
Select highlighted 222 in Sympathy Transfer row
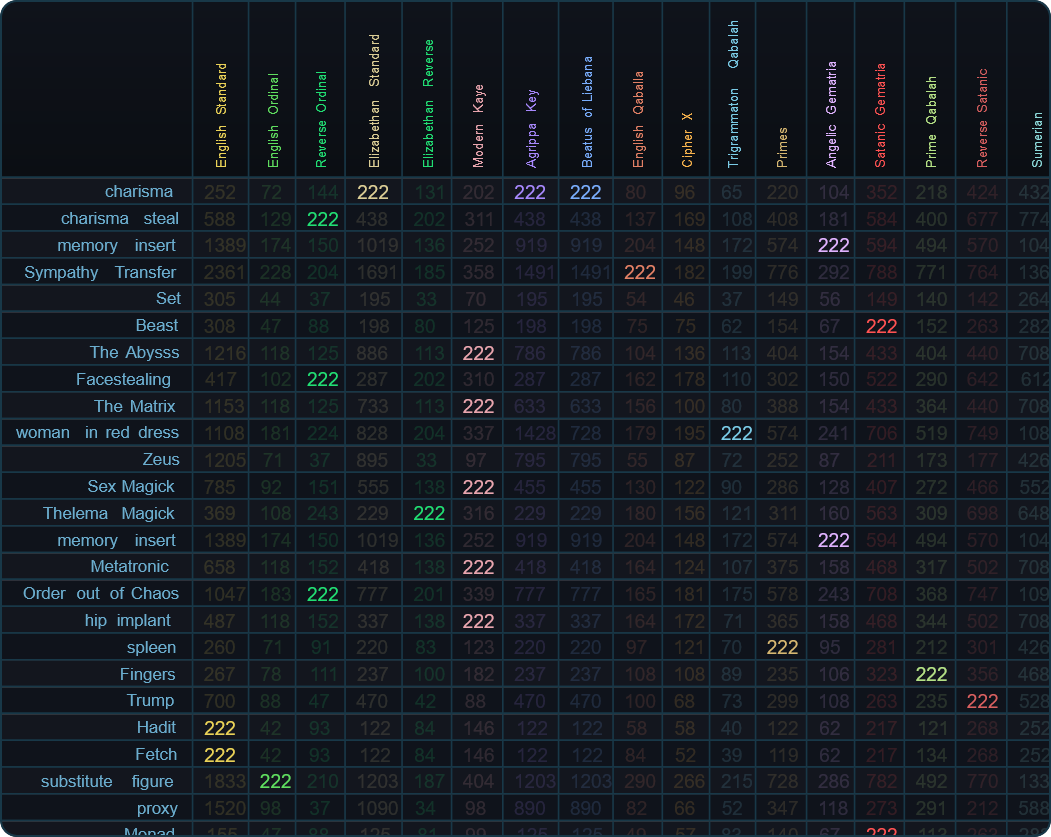point(639,272)
